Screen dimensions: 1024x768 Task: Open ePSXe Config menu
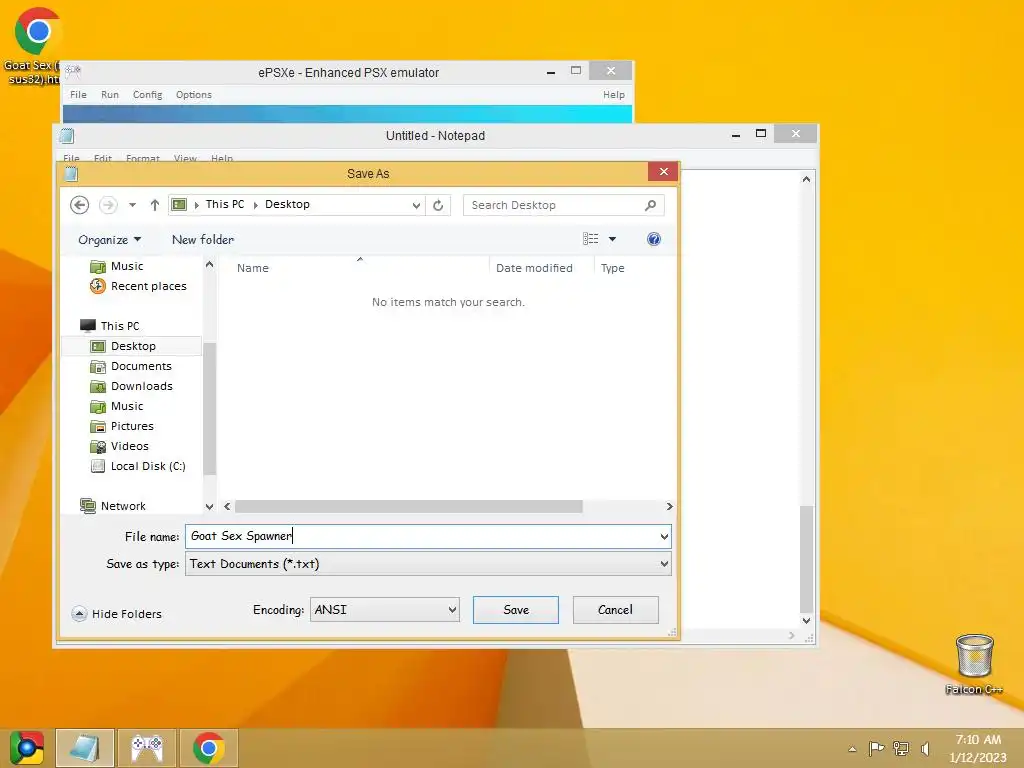point(148,95)
